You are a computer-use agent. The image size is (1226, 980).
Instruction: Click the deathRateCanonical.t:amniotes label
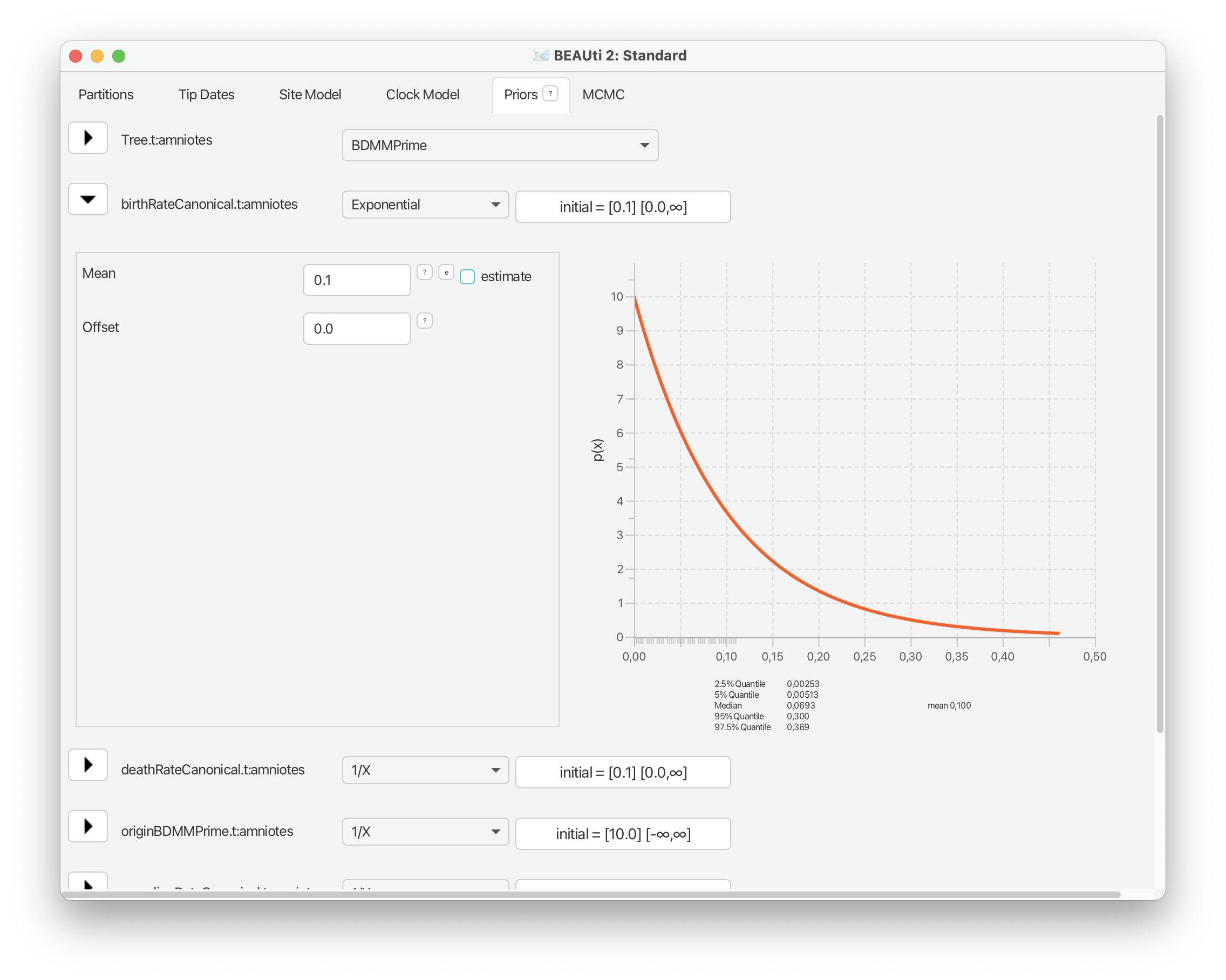(x=213, y=770)
